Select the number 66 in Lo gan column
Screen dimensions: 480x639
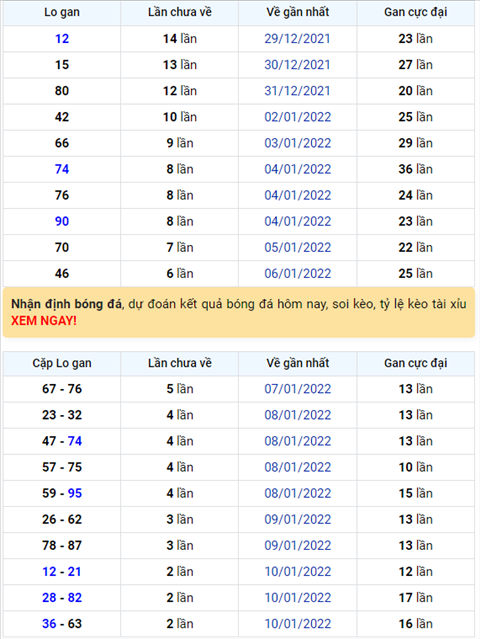[62, 143]
